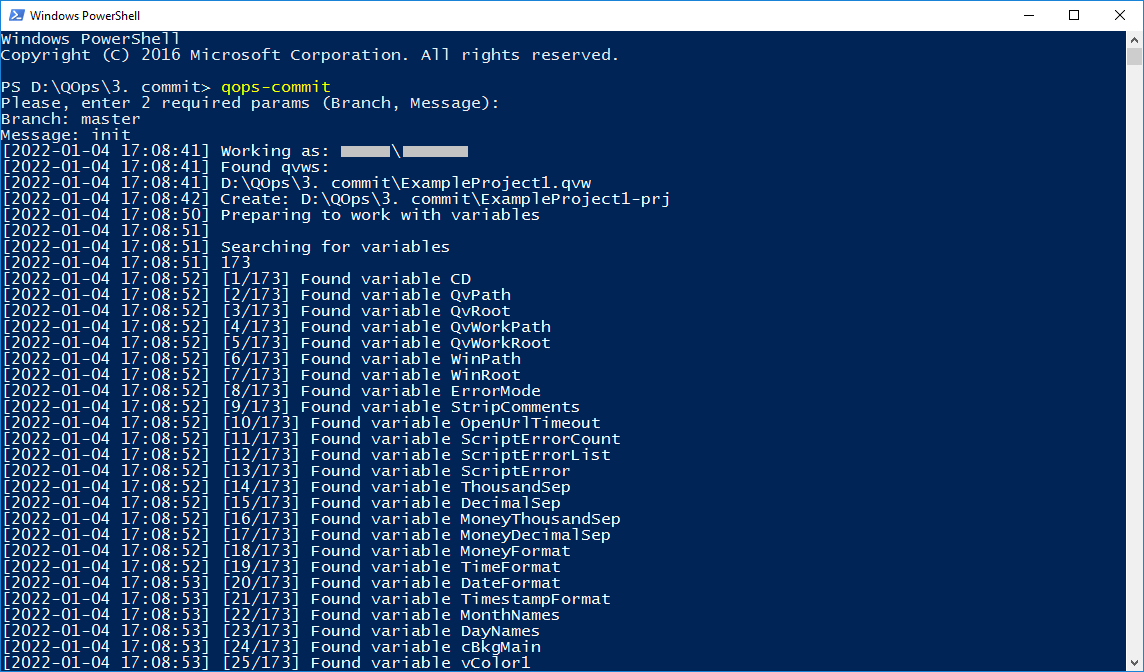Click the 'Found variable QvWorkRoot' line
This screenshot has height=672, width=1144.
[x=276, y=344]
